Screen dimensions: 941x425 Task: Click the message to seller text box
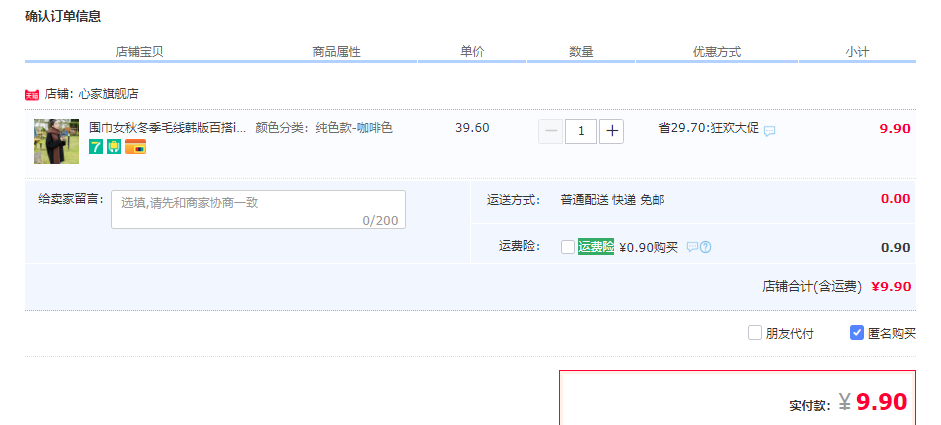pos(258,209)
